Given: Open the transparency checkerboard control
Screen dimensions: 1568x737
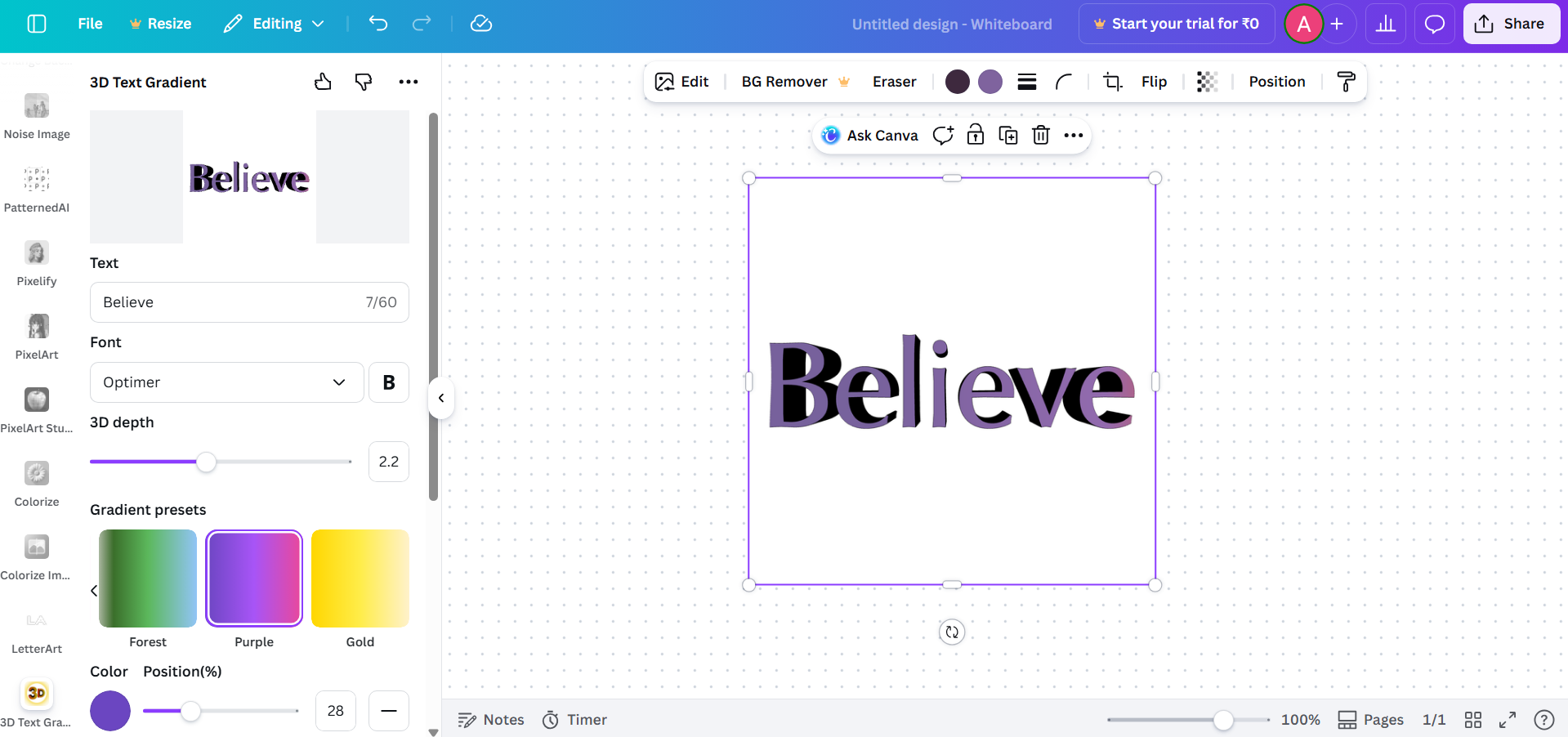Looking at the screenshot, I should [x=1207, y=82].
